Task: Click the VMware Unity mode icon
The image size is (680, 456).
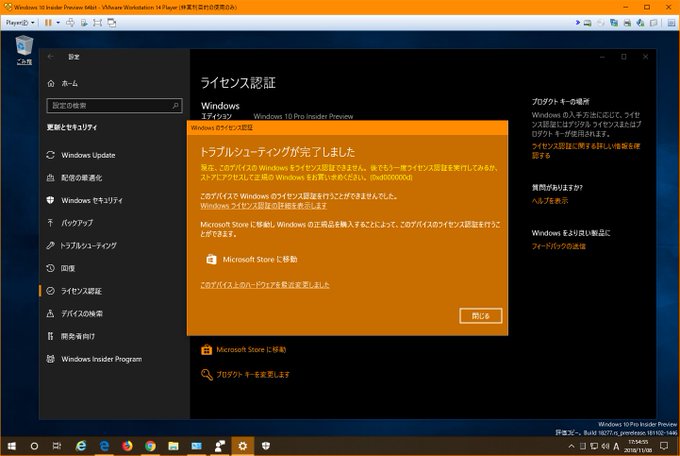Action: [x=111, y=23]
